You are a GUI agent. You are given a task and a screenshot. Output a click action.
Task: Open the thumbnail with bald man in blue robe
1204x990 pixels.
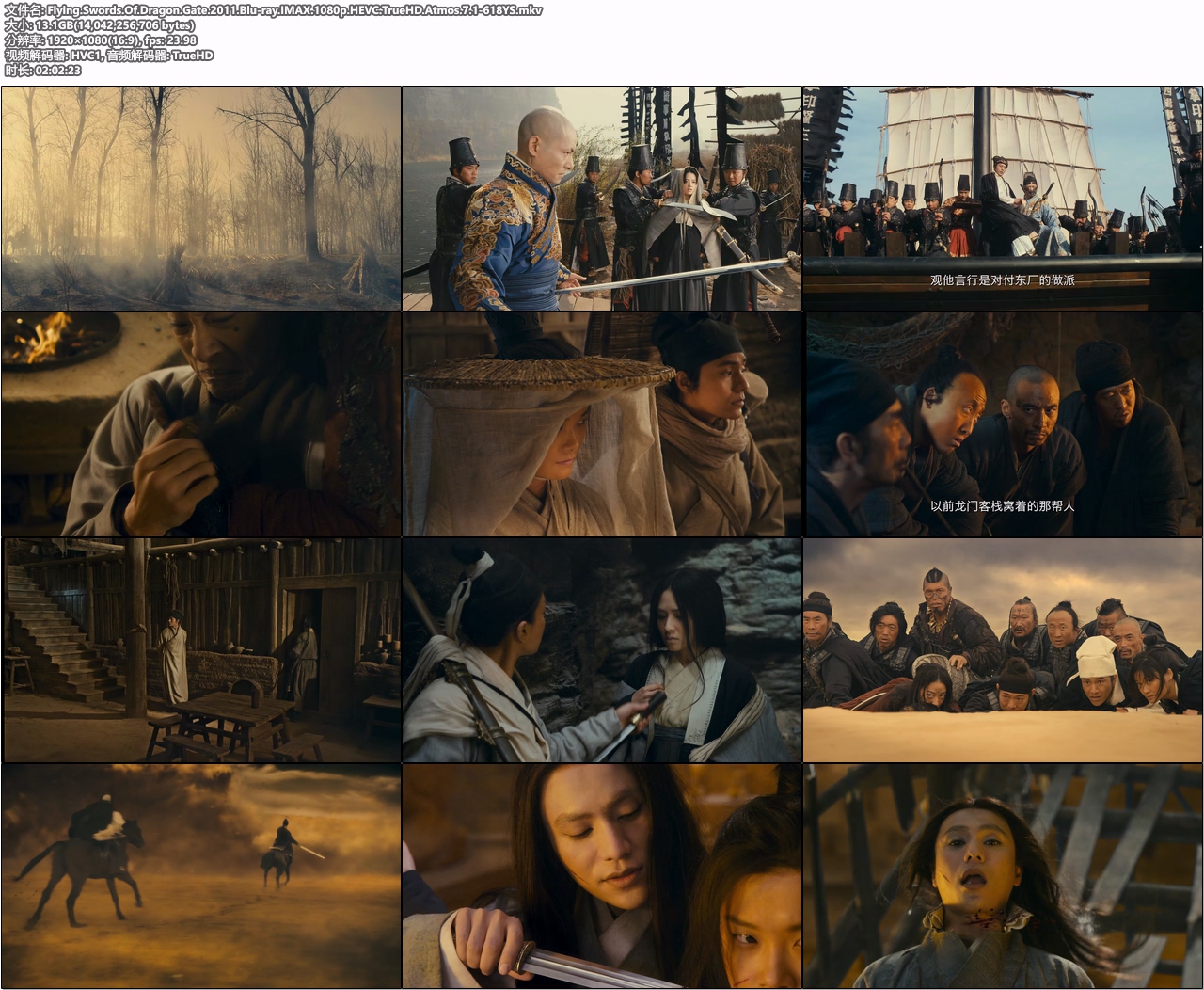click(x=602, y=199)
